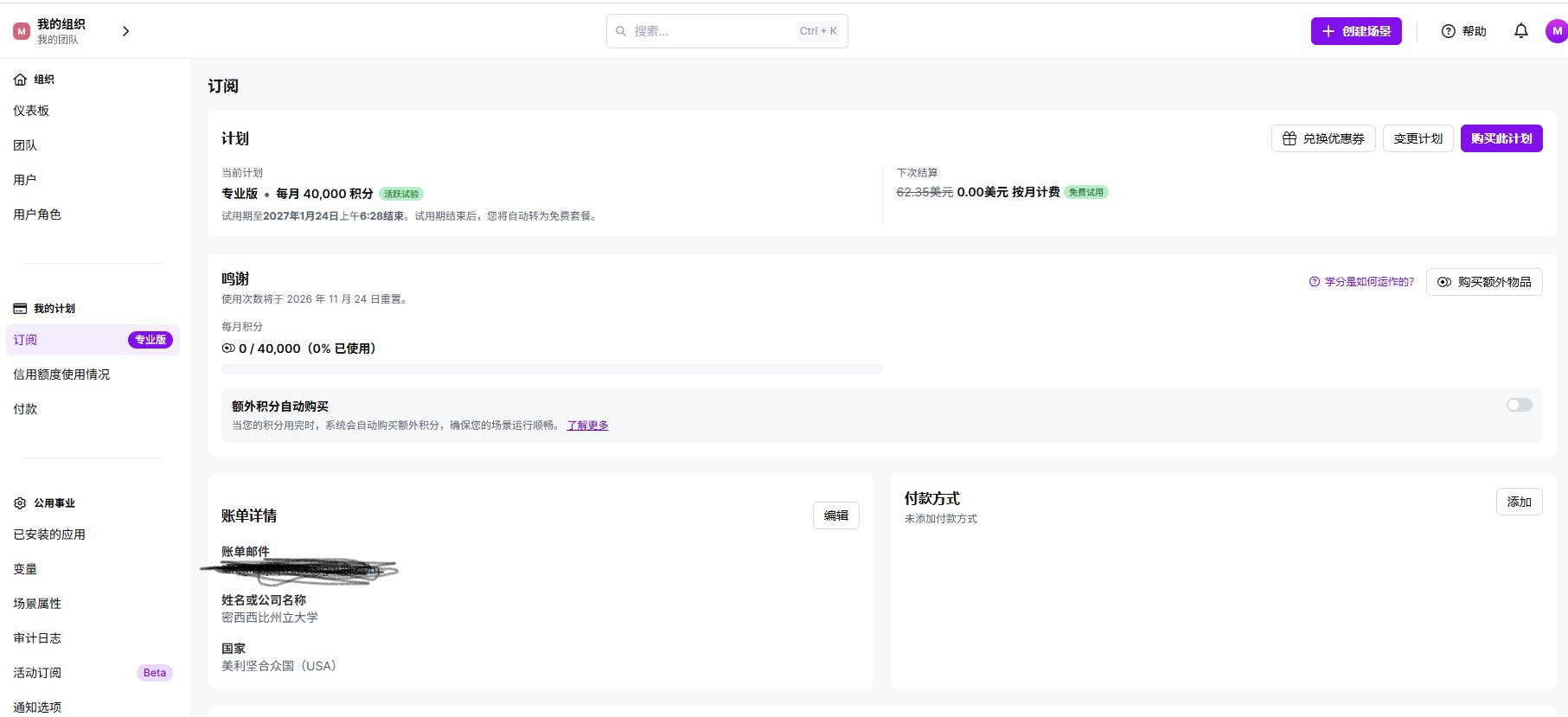Click the 组织 home icon
This screenshot has width=1568, height=717.
pos(20,80)
